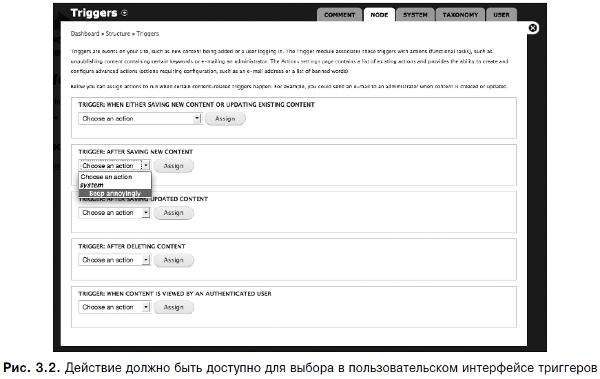600x379 pixels.
Task: Click the shortcut icon next to Triggers title
Action: click(x=124, y=13)
